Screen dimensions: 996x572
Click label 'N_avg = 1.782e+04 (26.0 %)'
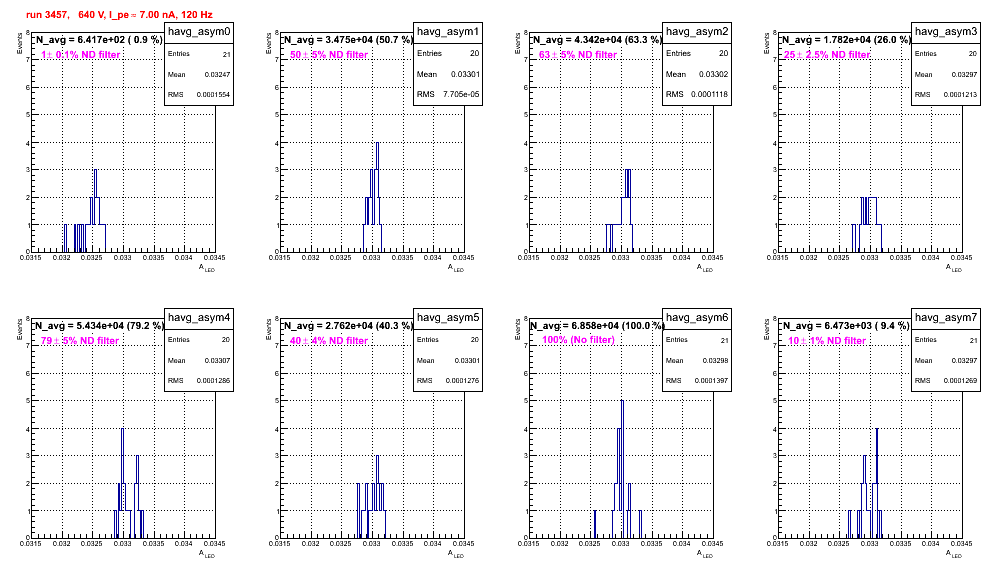point(845,40)
